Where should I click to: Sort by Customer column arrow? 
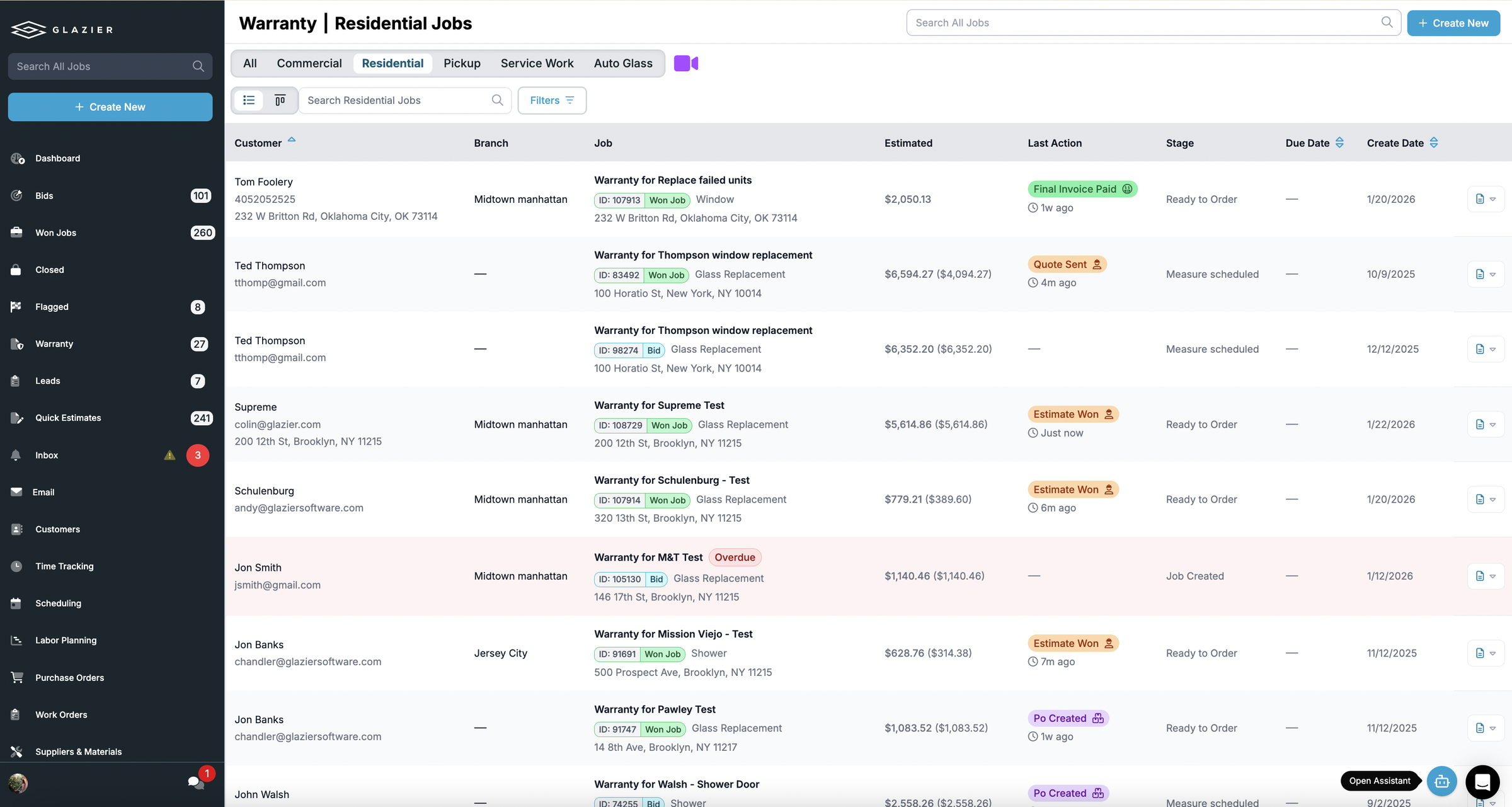tap(292, 140)
